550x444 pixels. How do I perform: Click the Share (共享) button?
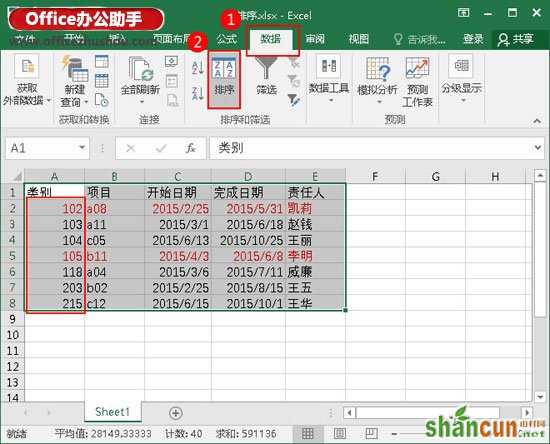516,39
